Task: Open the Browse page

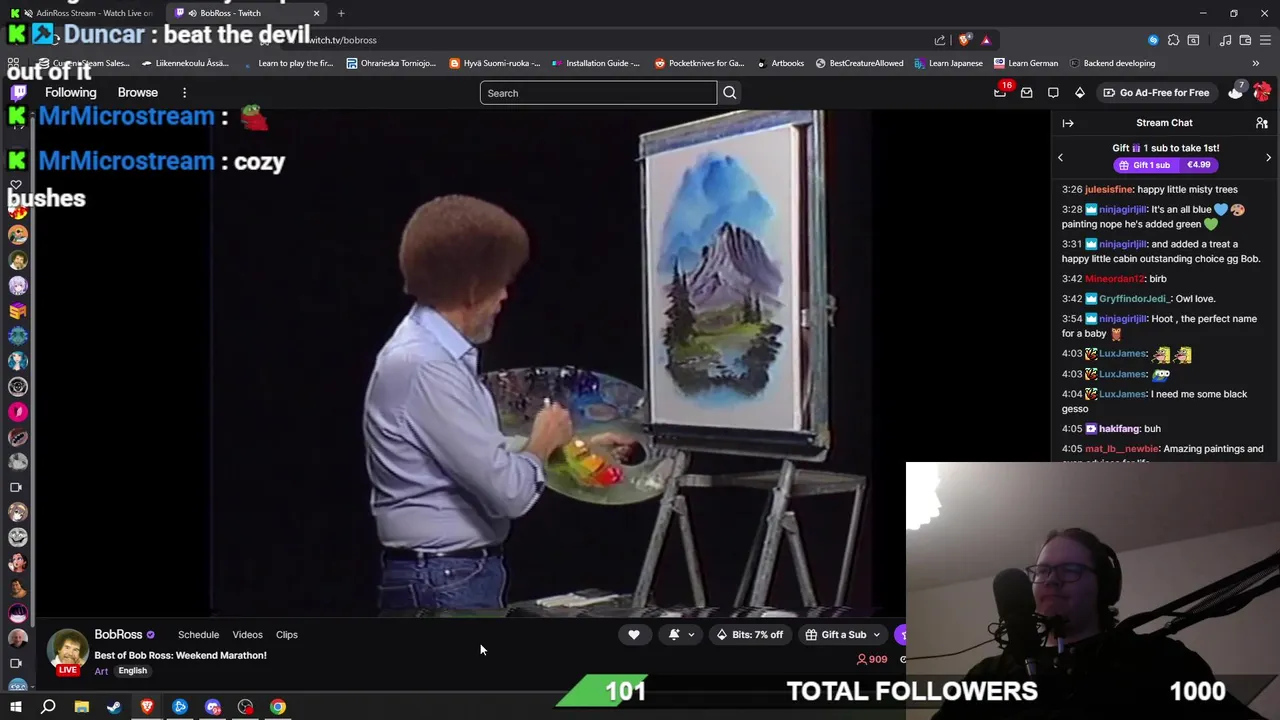Action: point(138,92)
